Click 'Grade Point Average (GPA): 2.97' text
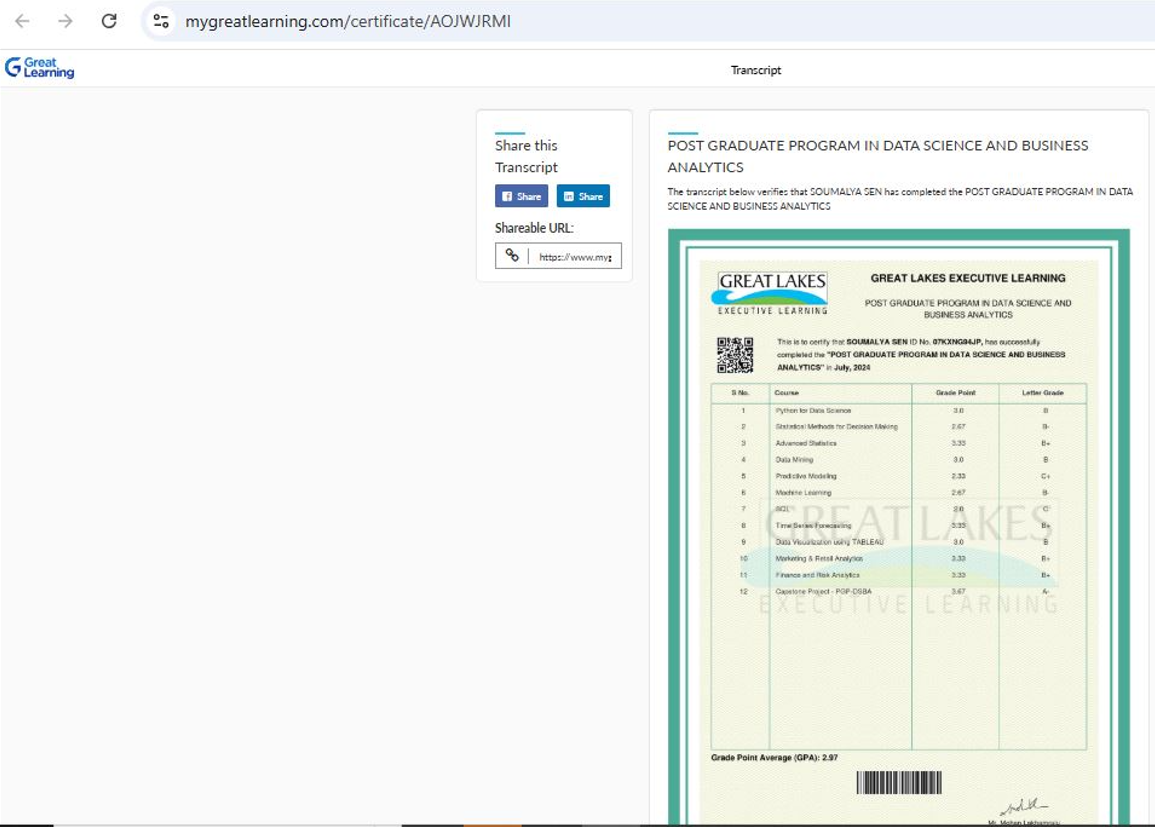Image resolution: width=1155 pixels, height=827 pixels. coord(774,757)
